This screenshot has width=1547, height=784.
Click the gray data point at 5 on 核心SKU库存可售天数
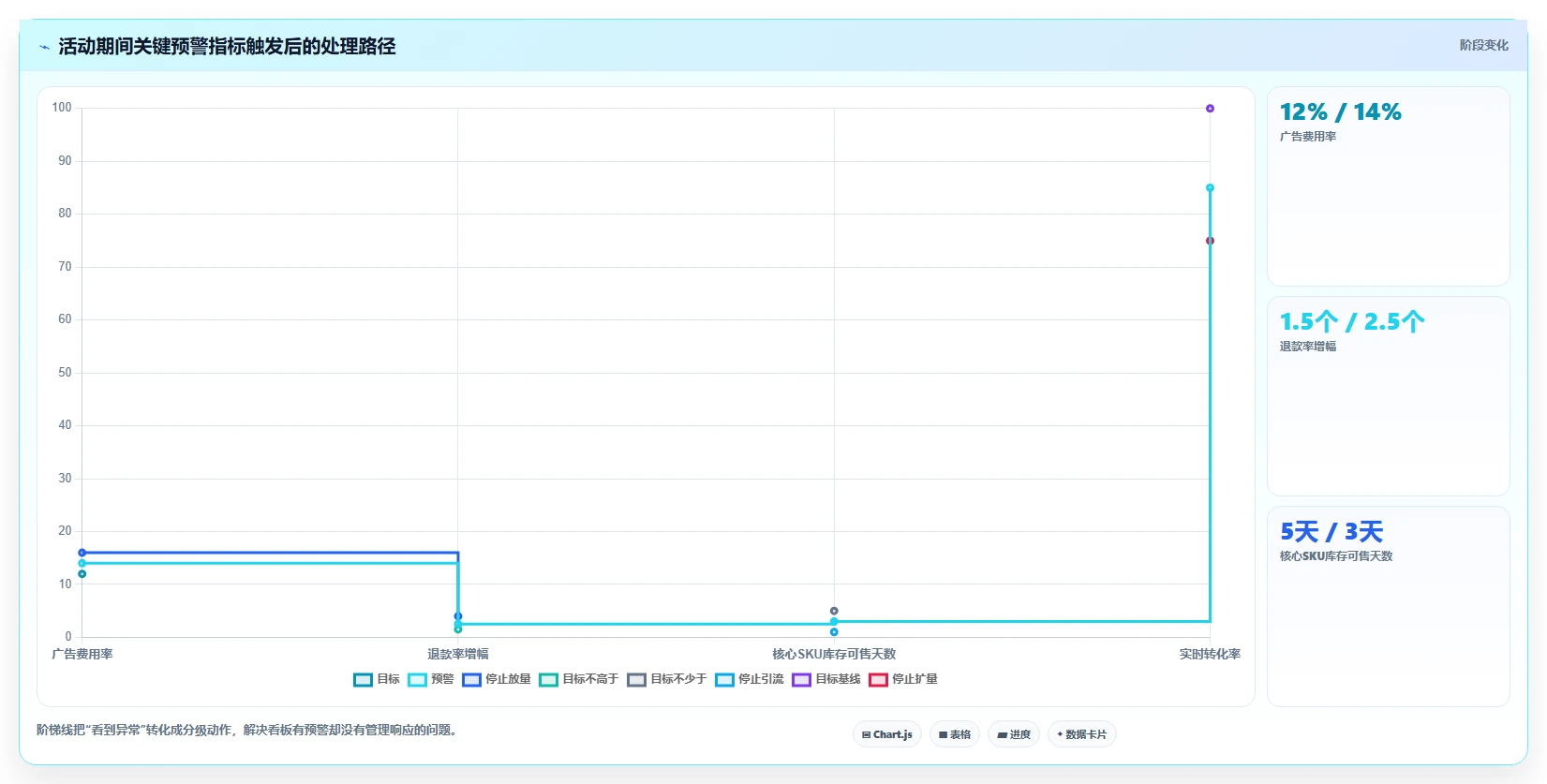834,611
